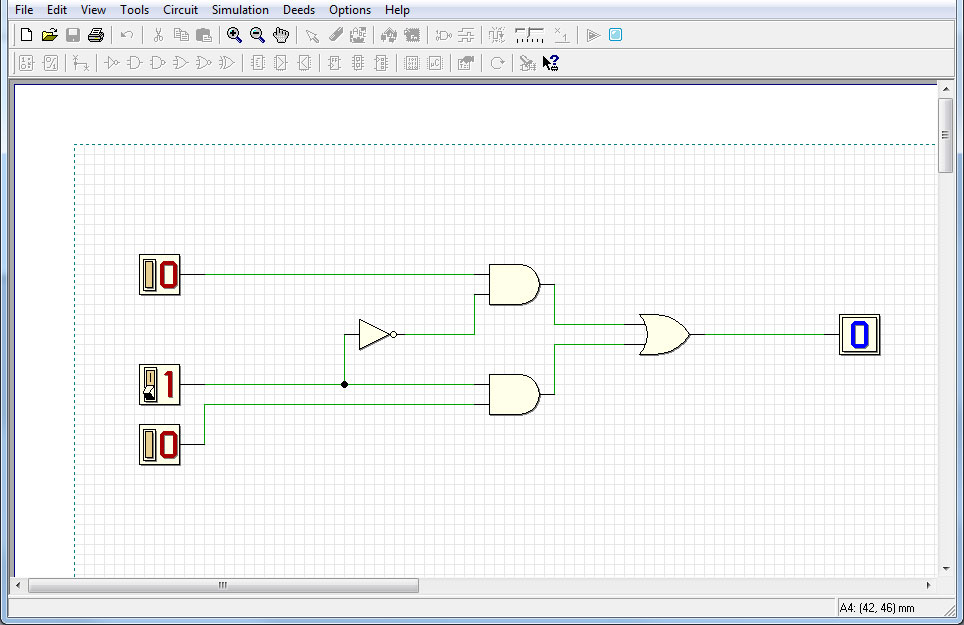Click the scroll left arrow
The image size is (964, 625).
tap(18, 585)
